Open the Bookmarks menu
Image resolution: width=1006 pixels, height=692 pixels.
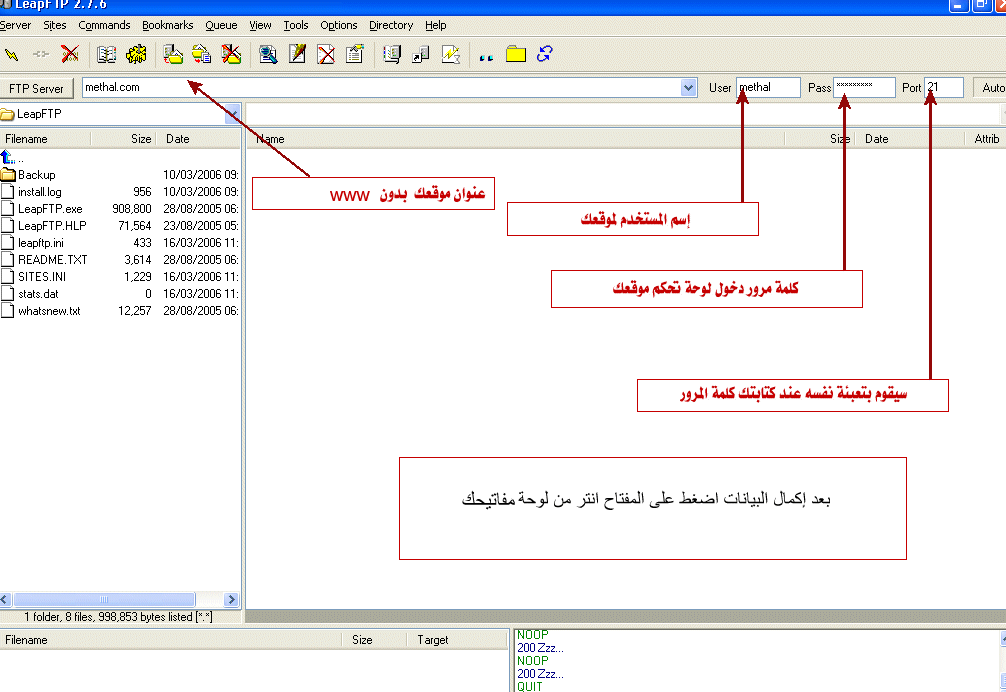tap(167, 25)
